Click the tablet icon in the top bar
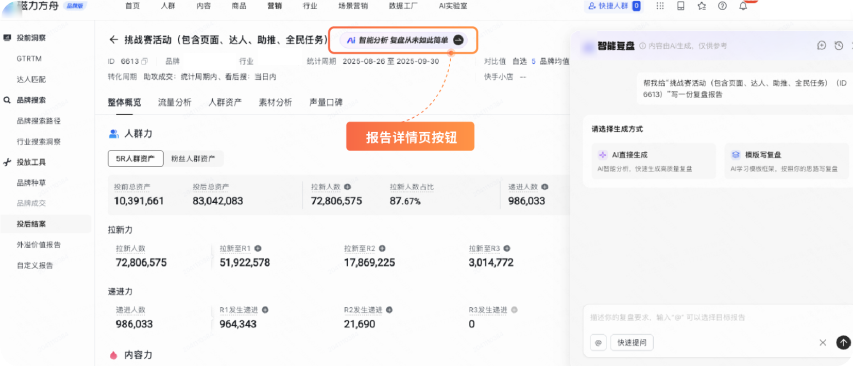 (681, 6)
